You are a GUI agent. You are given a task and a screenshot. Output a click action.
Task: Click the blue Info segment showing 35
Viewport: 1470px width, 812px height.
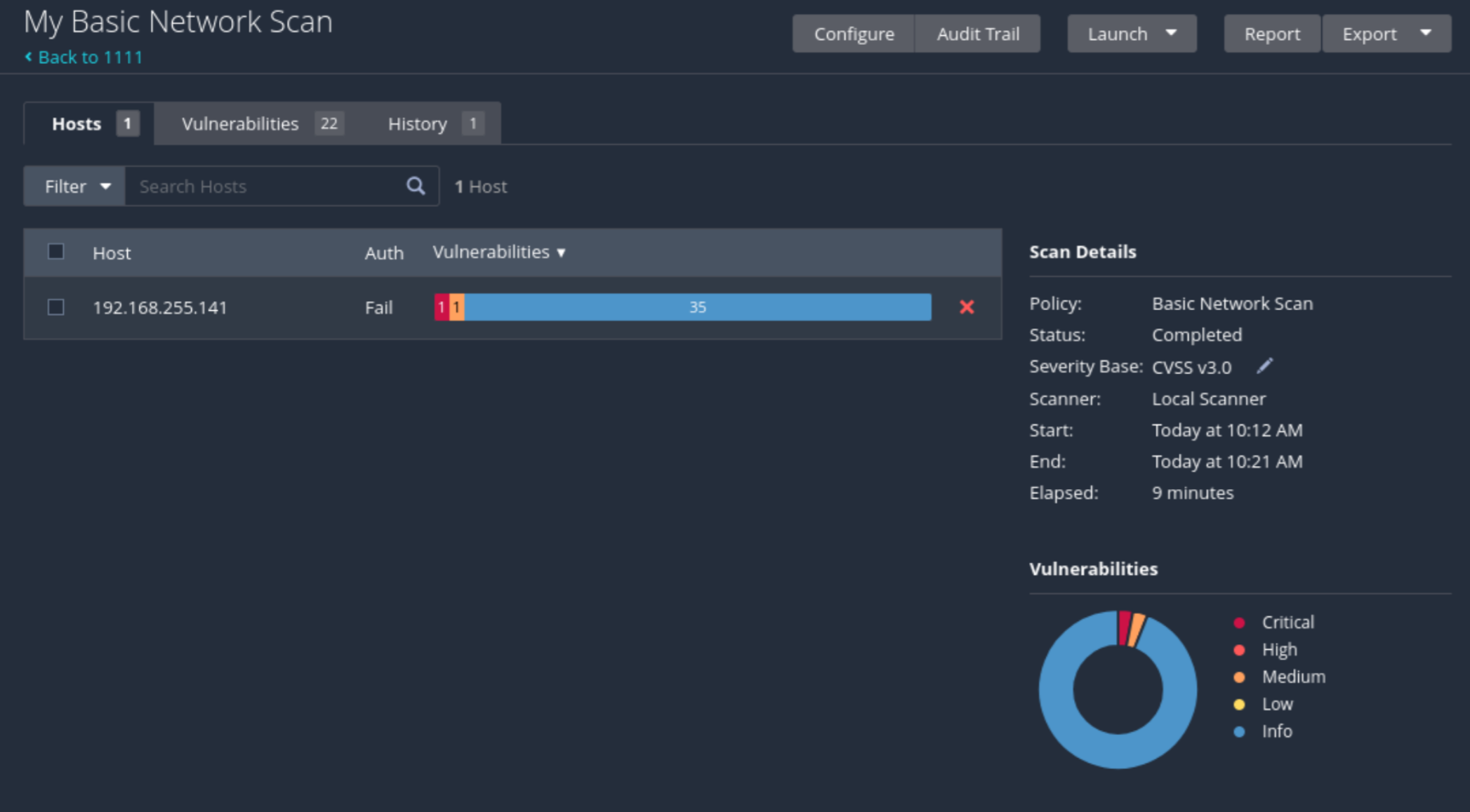point(697,307)
